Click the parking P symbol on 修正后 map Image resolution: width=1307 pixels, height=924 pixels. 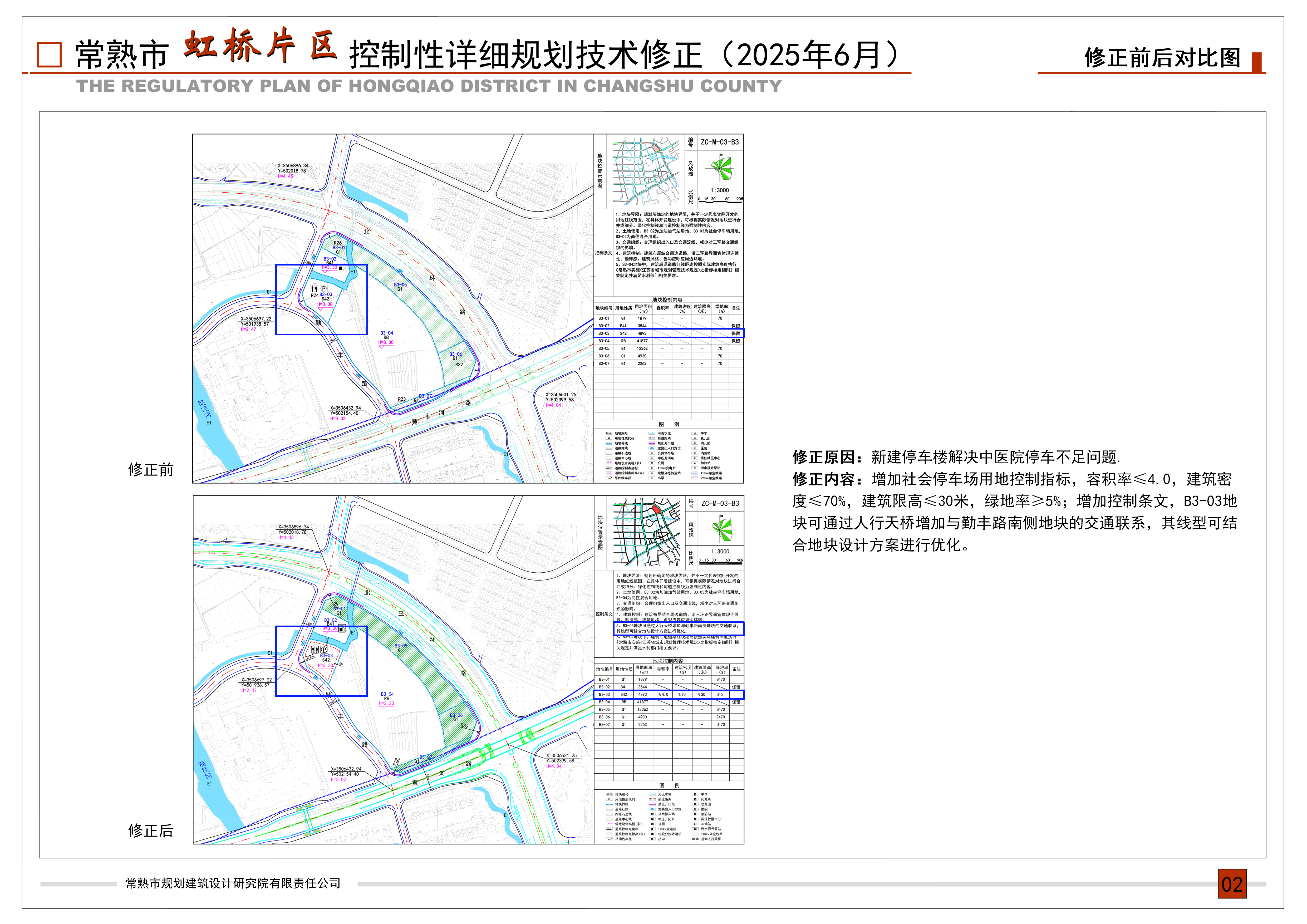pos(325,650)
